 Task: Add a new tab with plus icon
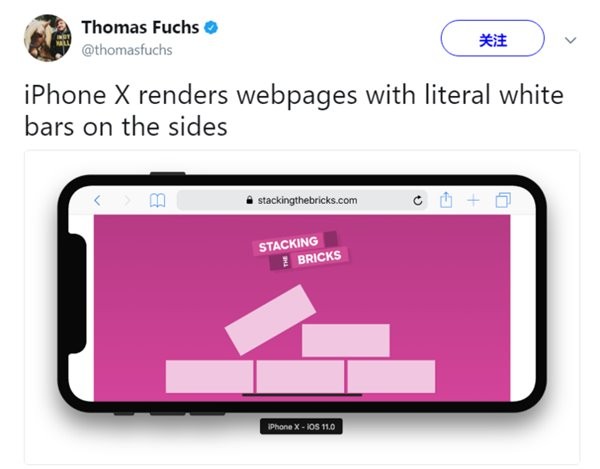(473, 200)
